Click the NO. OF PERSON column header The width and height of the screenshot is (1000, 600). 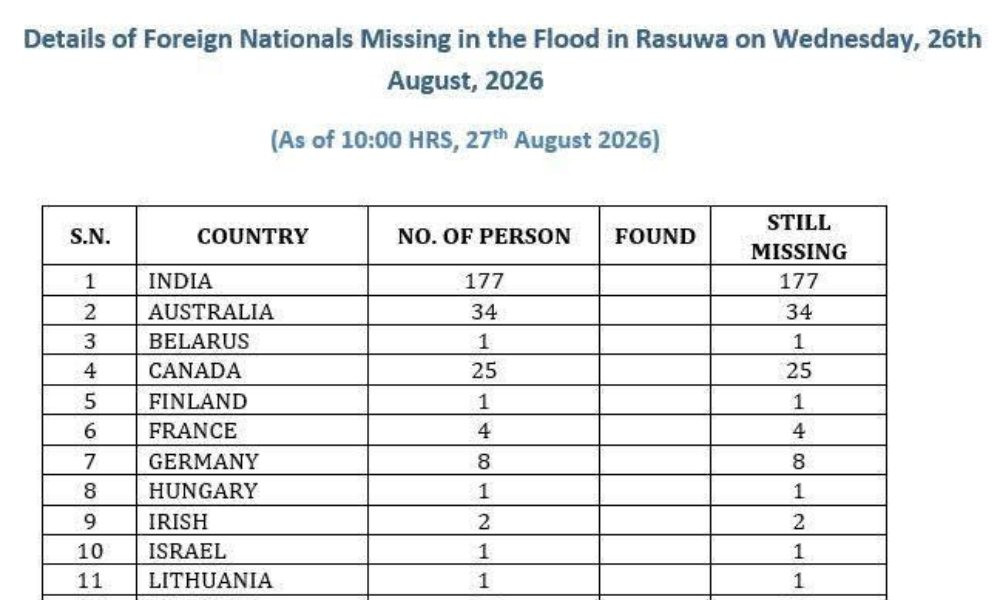click(484, 236)
